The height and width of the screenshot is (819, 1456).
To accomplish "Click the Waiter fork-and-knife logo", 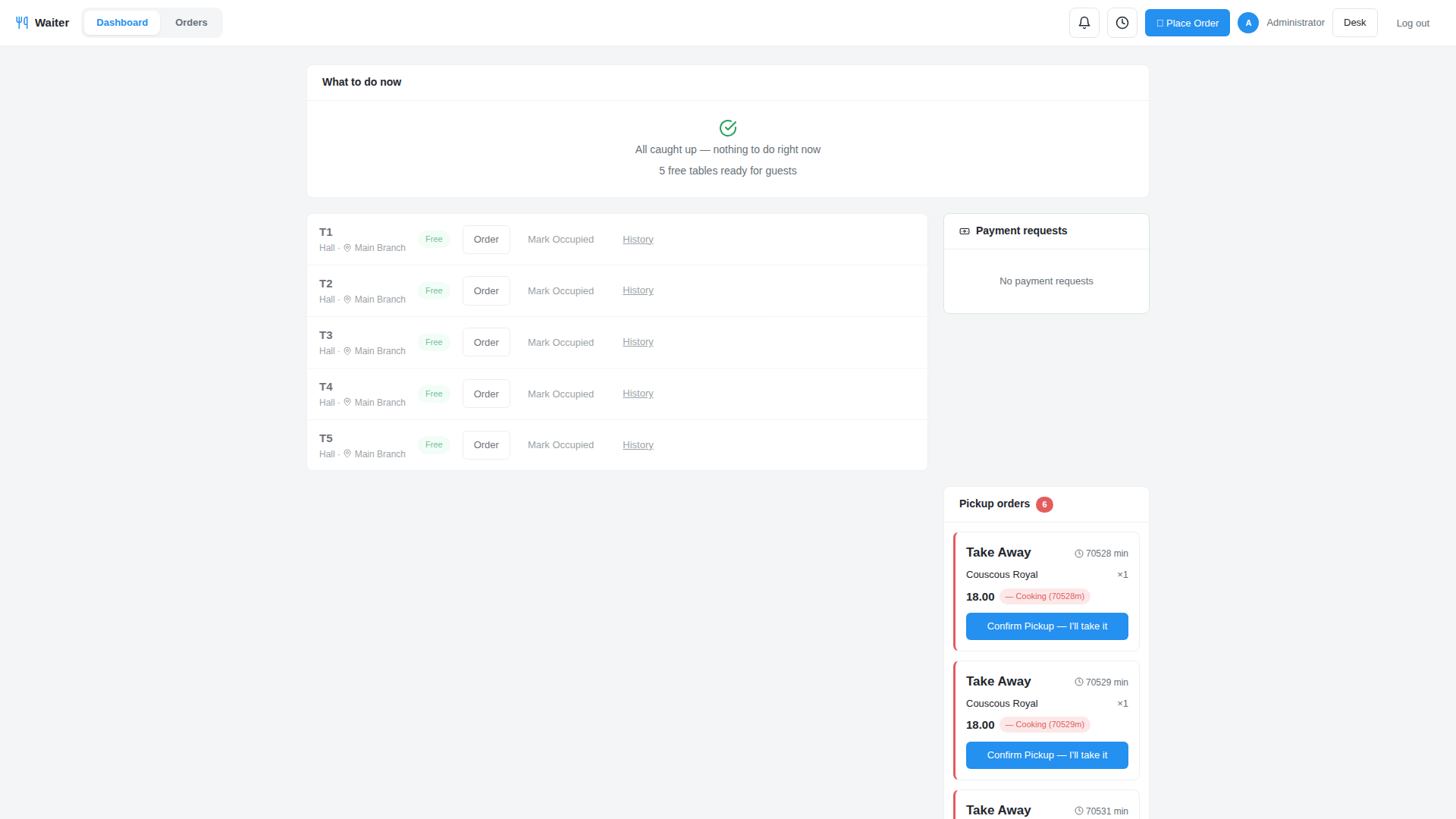I will [22, 23].
